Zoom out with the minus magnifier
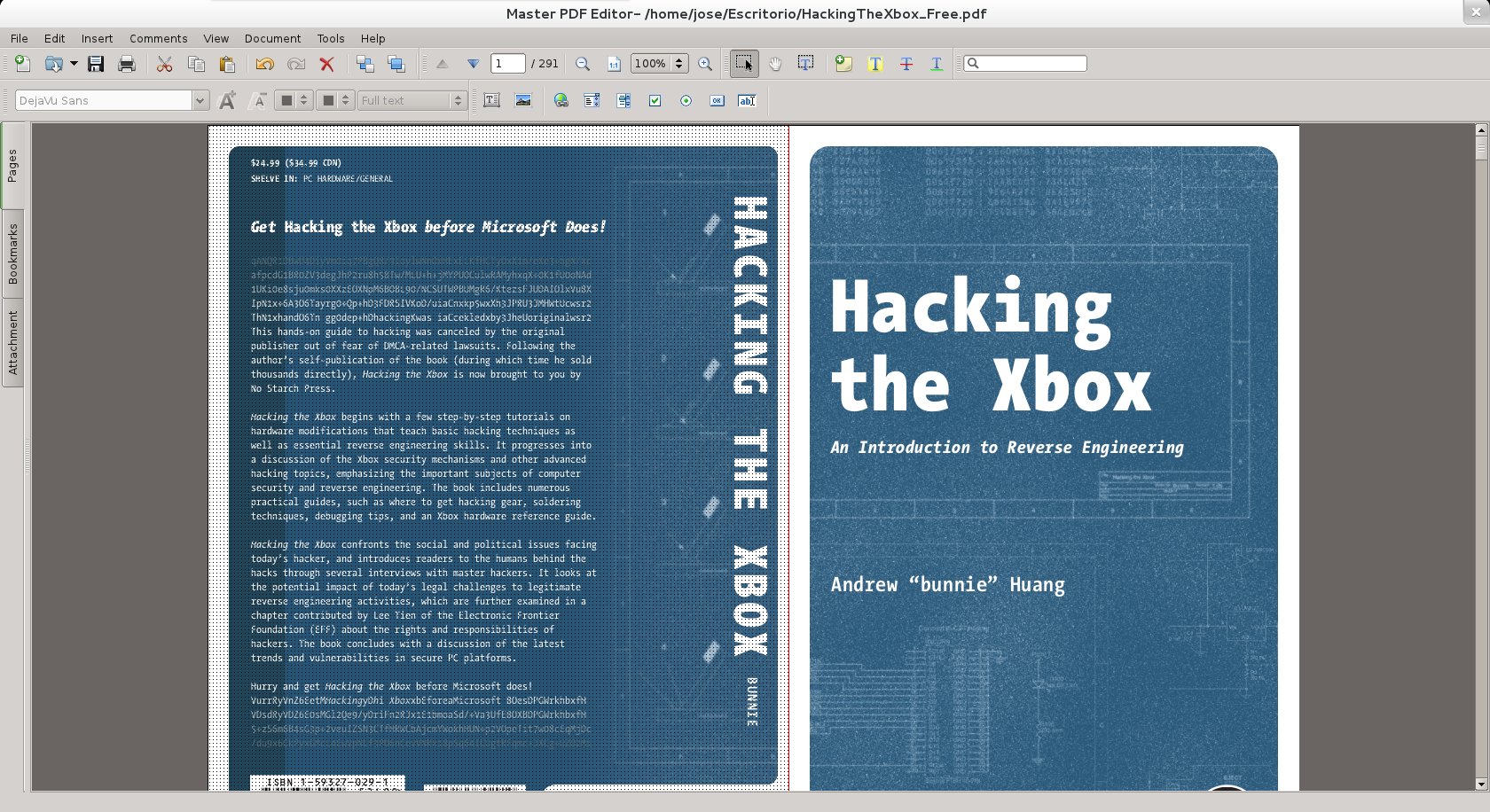The image size is (1490, 812). tap(583, 64)
